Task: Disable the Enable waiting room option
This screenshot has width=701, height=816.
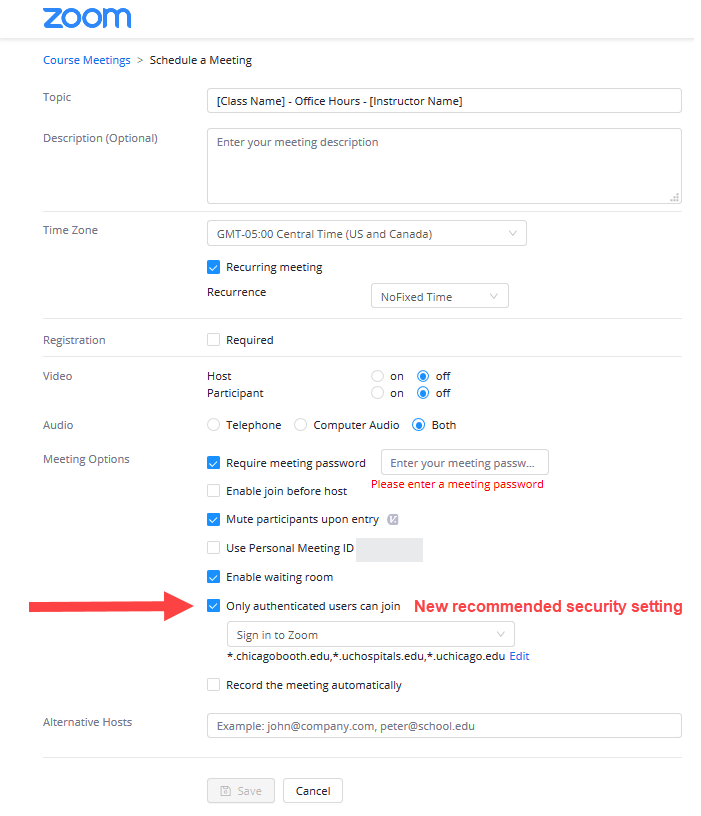Action: (x=213, y=577)
